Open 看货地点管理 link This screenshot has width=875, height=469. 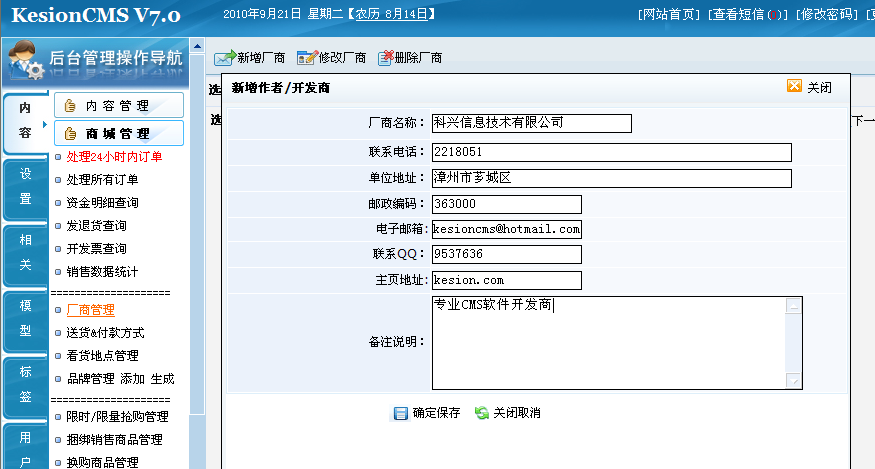(102, 356)
